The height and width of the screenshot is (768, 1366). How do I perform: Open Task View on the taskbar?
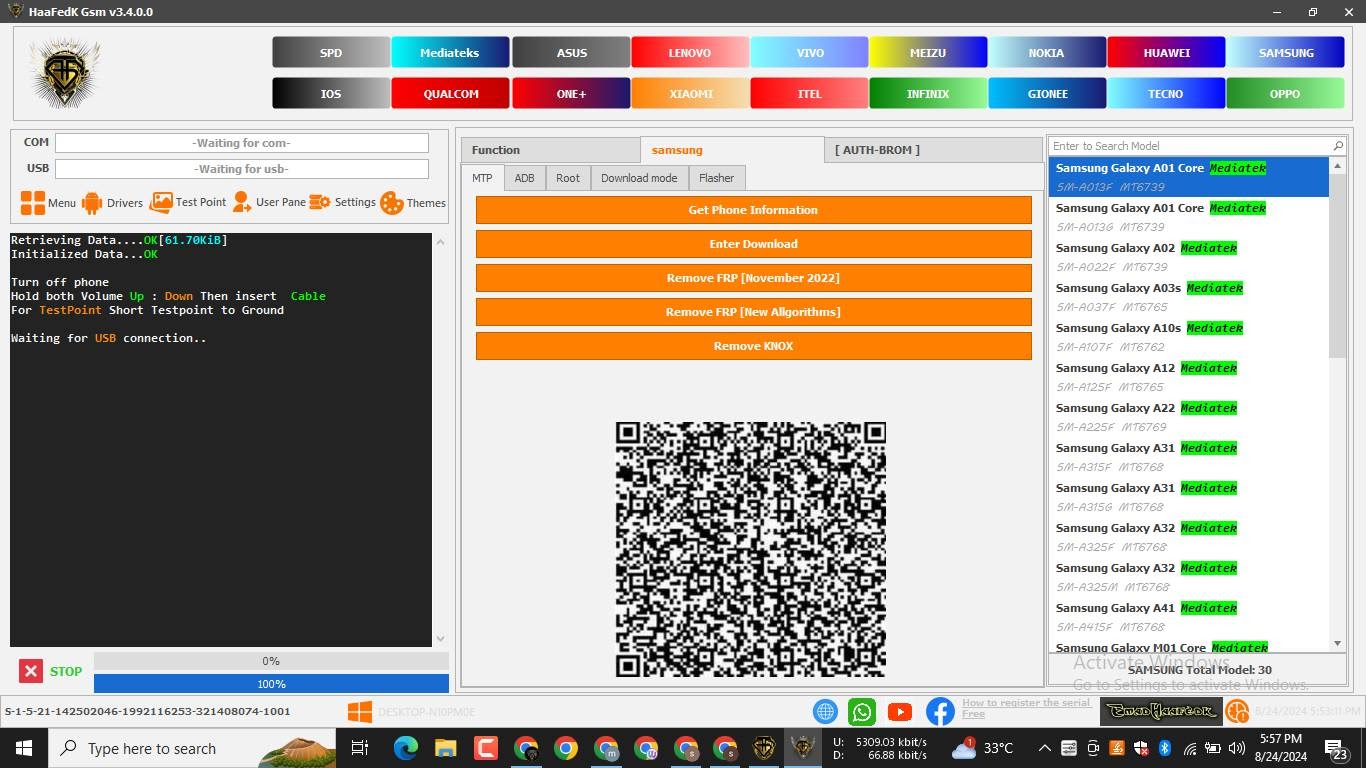click(x=360, y=748)
